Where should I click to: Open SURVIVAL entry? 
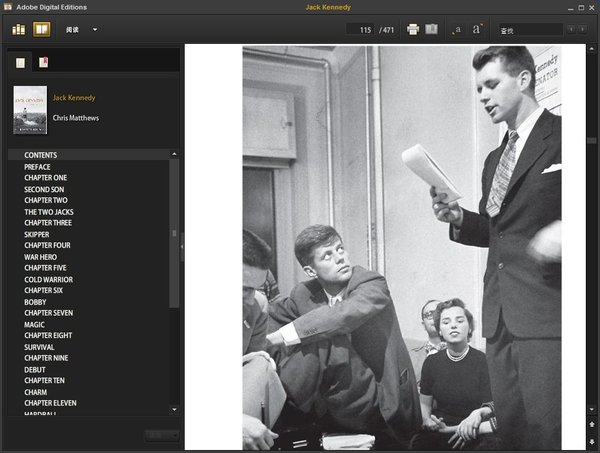[39, 347]
